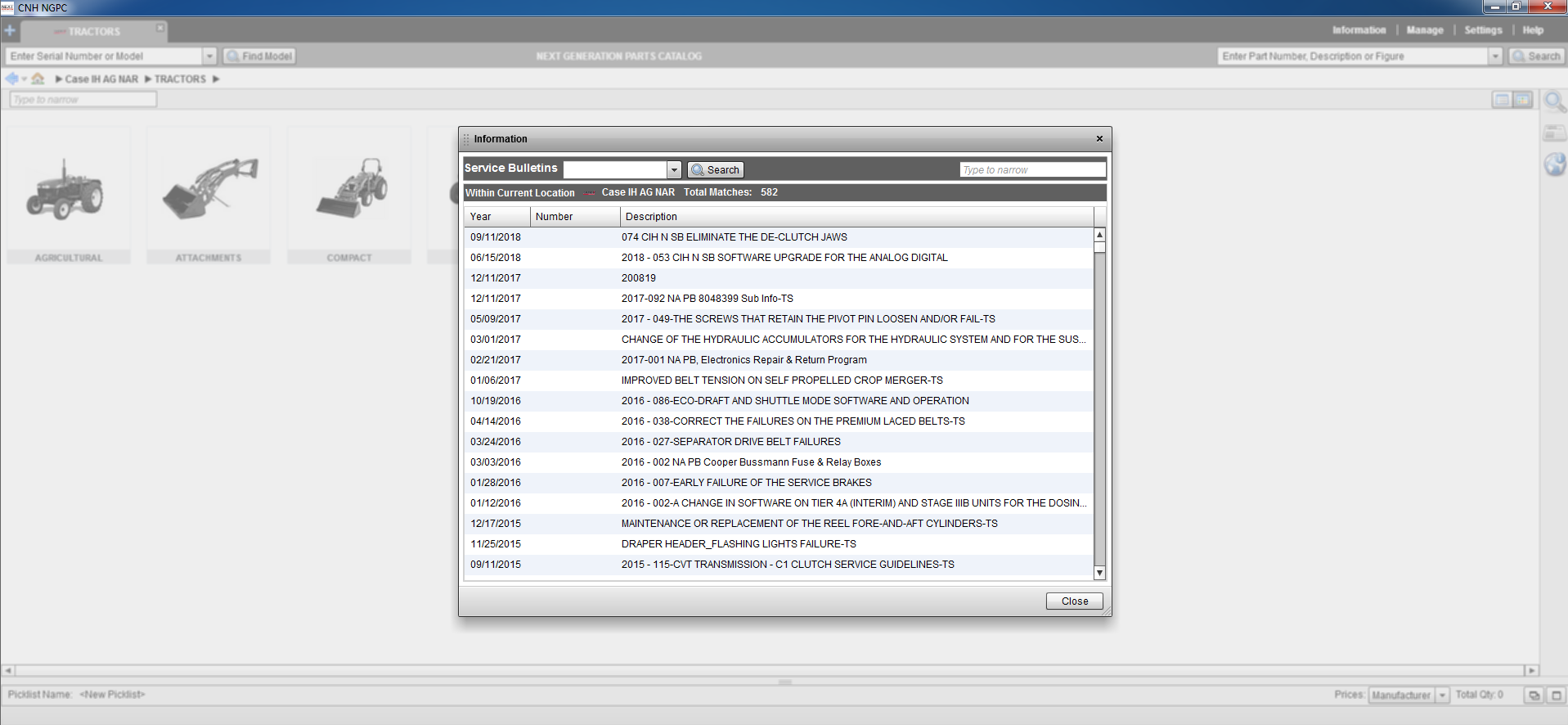1568x725 pixels.
Task: Select 'CVT TRANSMISSION - C1 CLUTCH' bulletin
Action: (779, 565)
